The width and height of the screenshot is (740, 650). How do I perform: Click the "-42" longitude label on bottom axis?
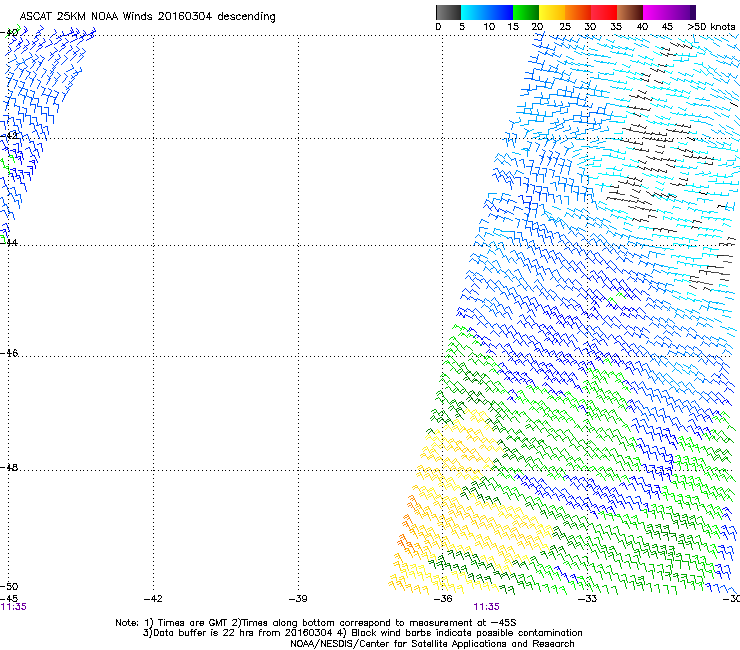coord(153,599)
